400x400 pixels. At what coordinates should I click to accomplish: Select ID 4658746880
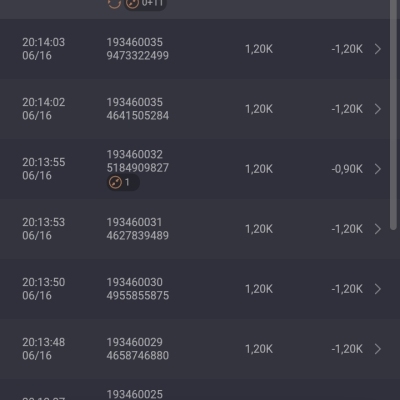pyautogui.click(x=138, y=356)
